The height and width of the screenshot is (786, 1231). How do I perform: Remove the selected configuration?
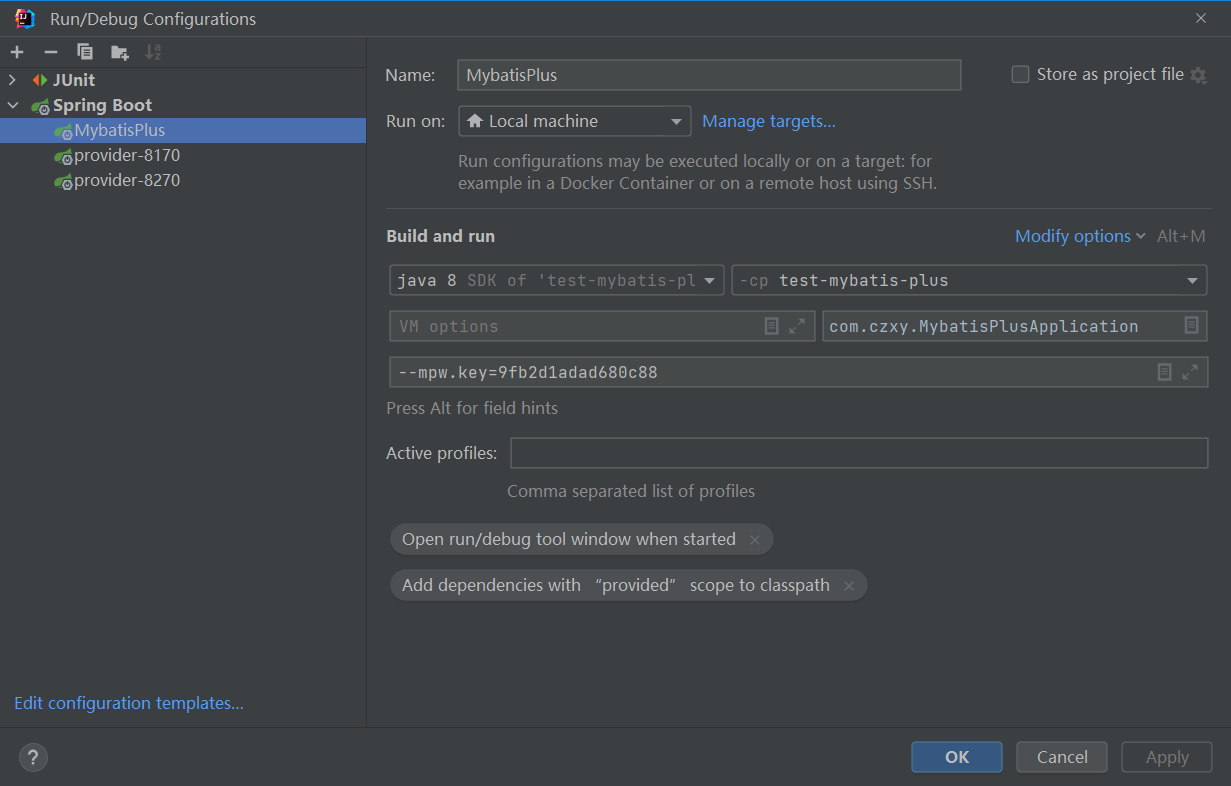coord(50,51)
